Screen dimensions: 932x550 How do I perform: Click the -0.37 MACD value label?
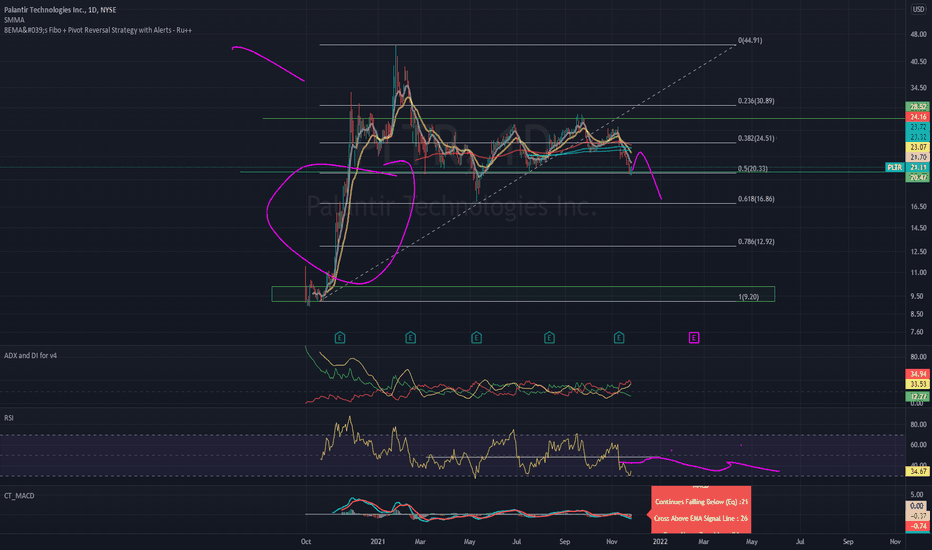(918, 516)
